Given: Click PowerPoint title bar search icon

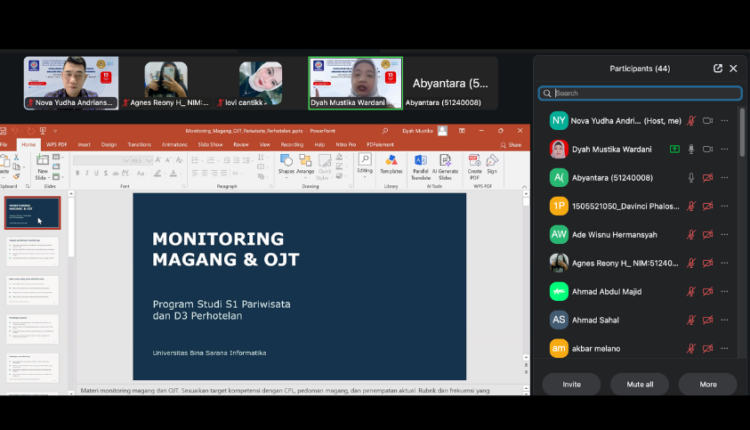Looking at the screenshot, I should coord(385,131).
